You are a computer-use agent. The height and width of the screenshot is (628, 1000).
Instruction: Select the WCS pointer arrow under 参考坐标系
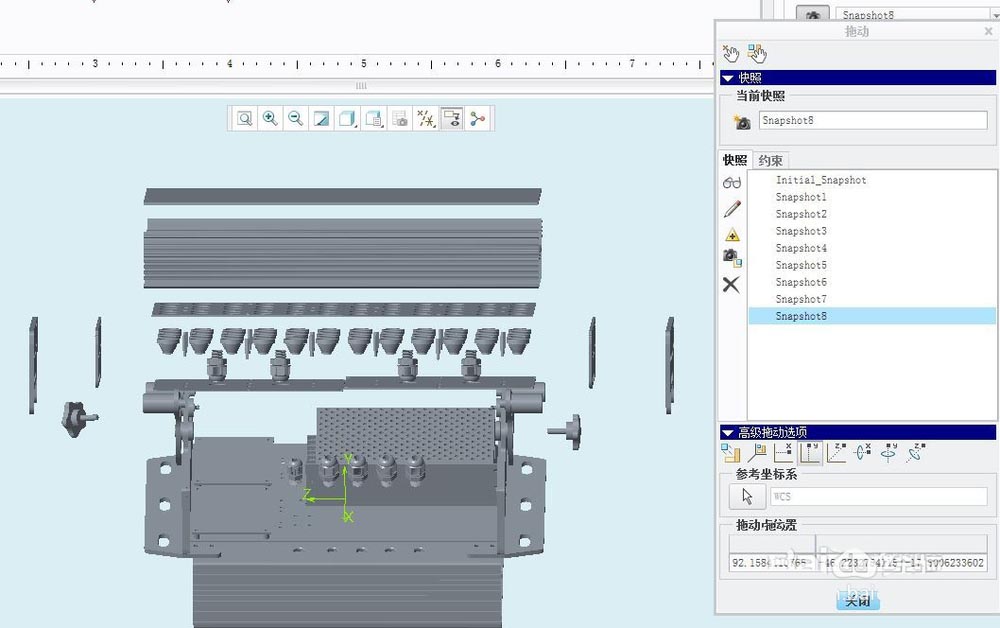tap(745, 495)
